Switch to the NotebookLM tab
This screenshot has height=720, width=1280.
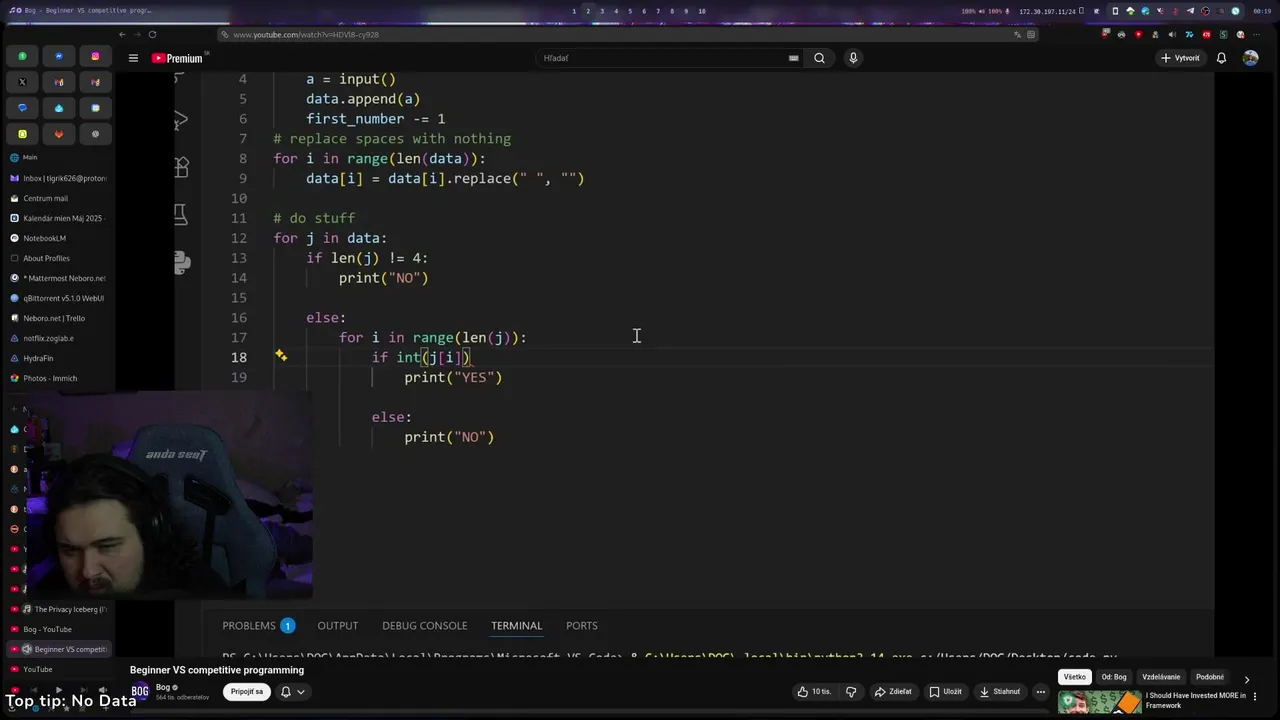[x=58, y=238]
